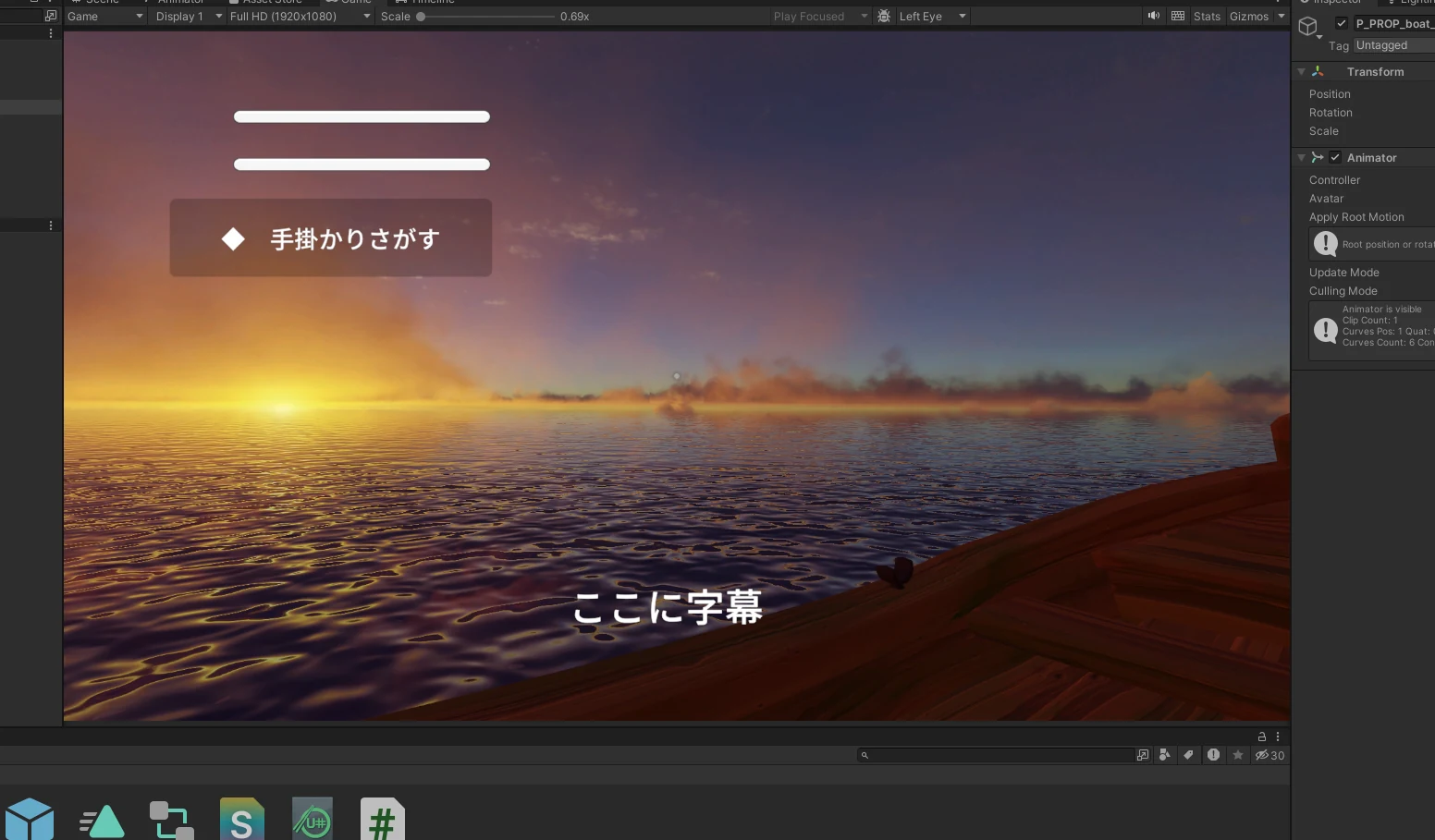Open the Play Focused dropdown
The width and height of the screenshot is (1435, 840).
point(821,16)
